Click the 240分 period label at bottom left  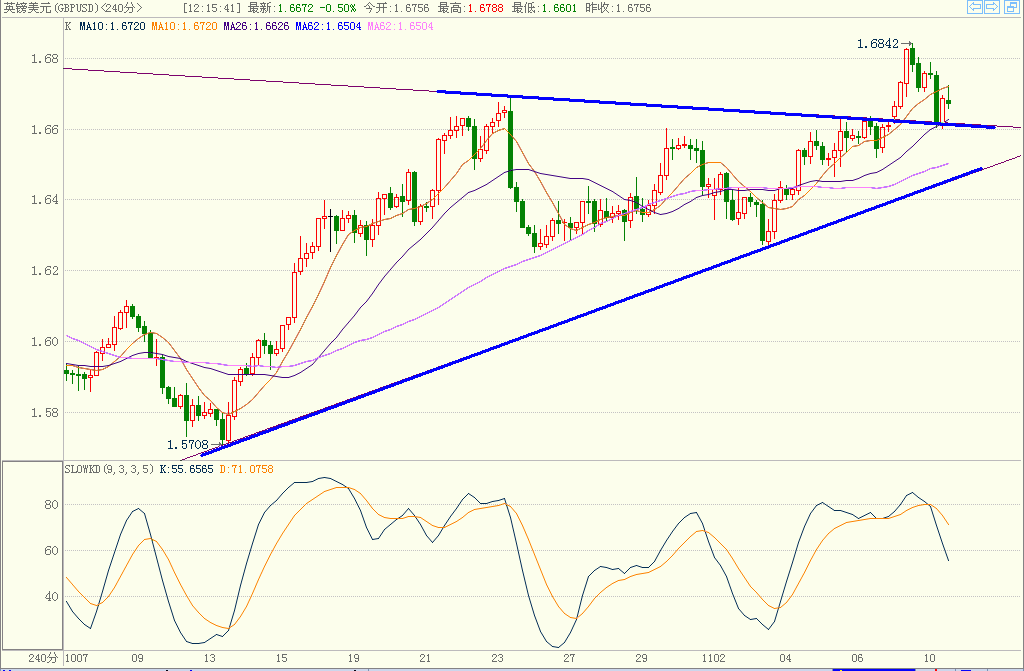[43, 658]
